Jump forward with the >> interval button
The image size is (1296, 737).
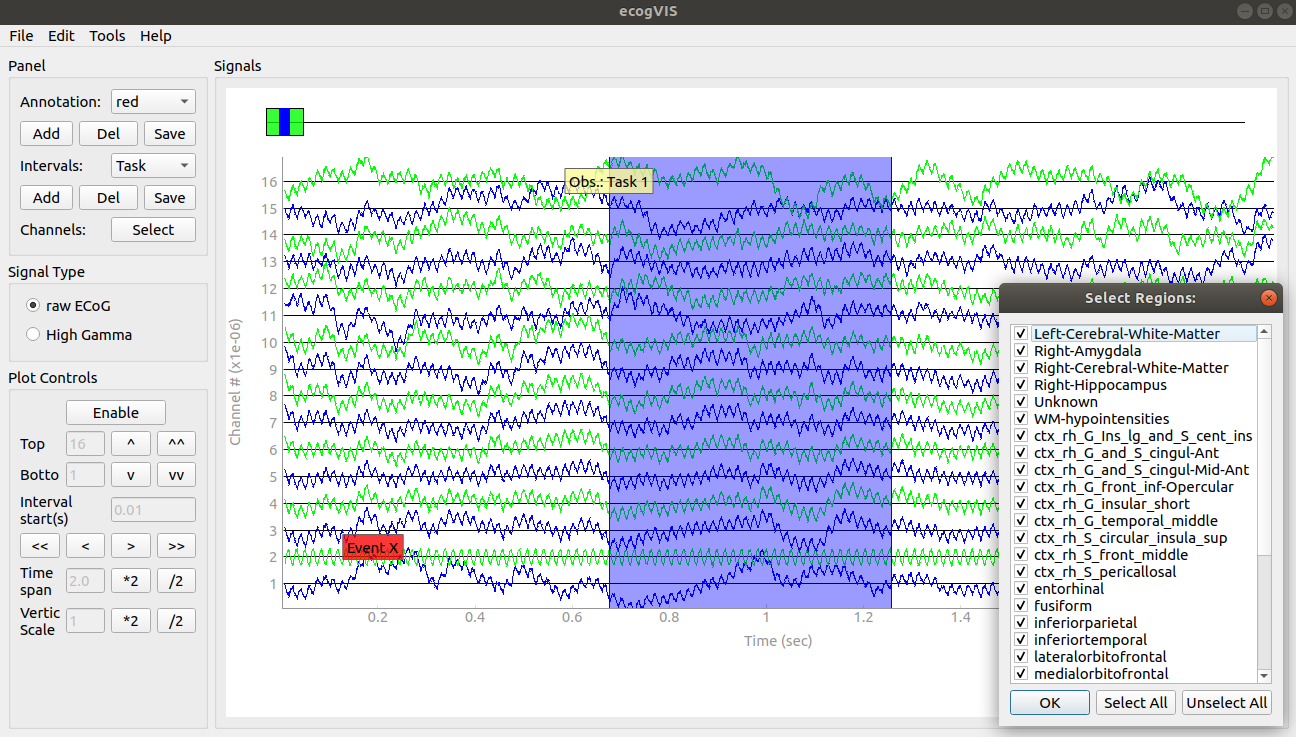click(x=176, y=546)
